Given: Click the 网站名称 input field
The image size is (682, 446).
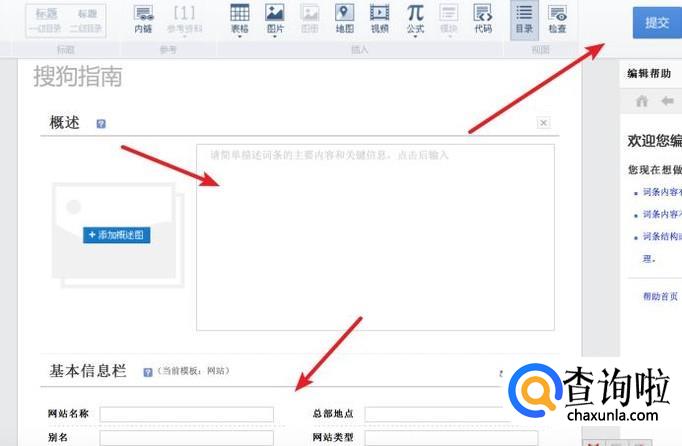Looking at the screenshot, I should (187, 414).
